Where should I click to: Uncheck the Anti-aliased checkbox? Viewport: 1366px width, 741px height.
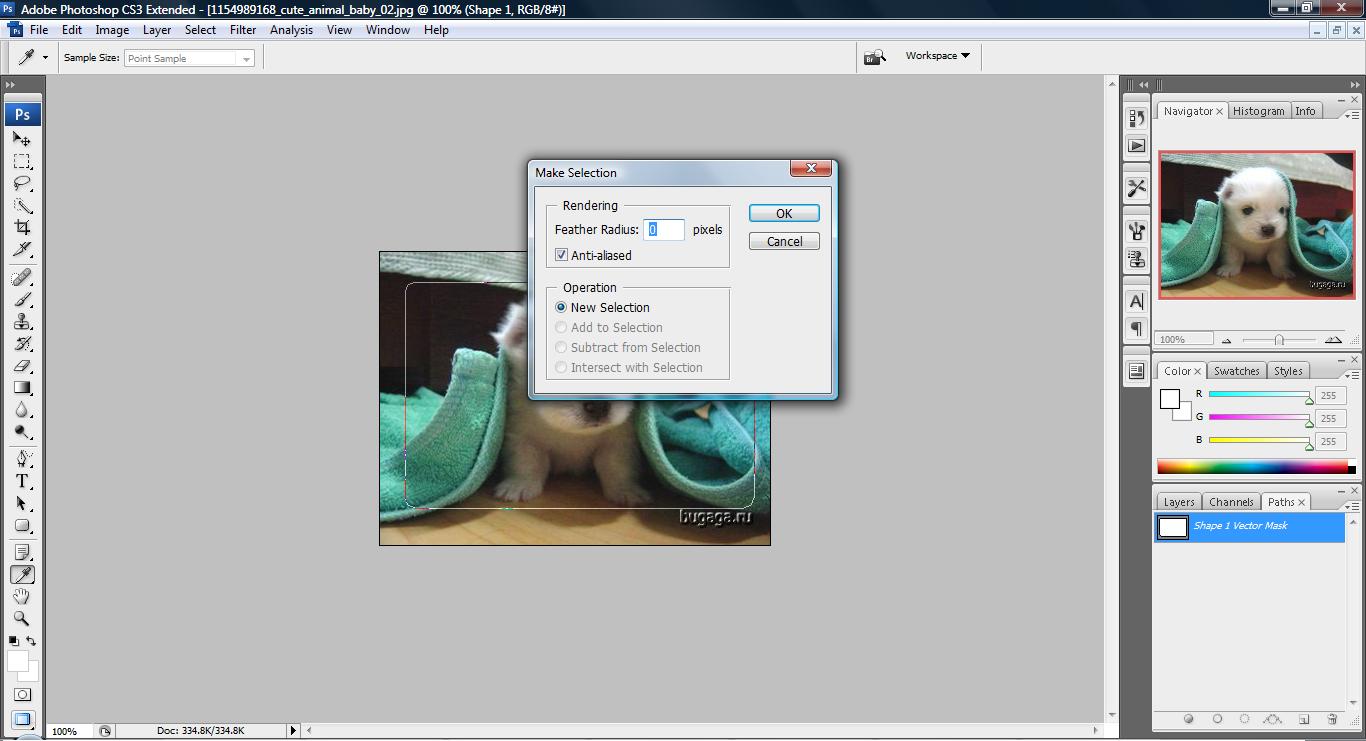pyautogui.click(x=562, y=255)
